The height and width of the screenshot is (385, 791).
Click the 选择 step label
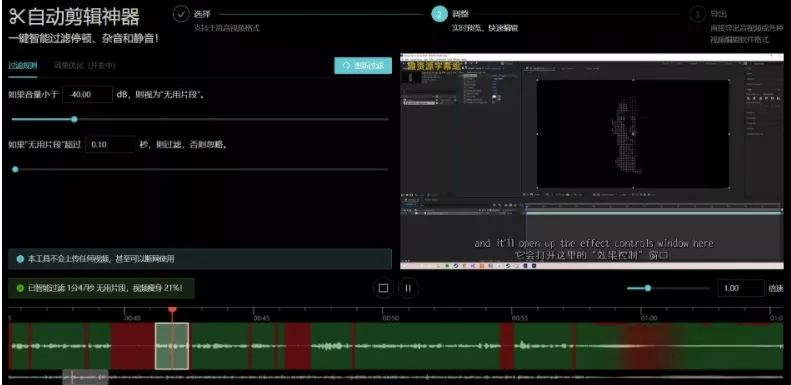point(202,14)
